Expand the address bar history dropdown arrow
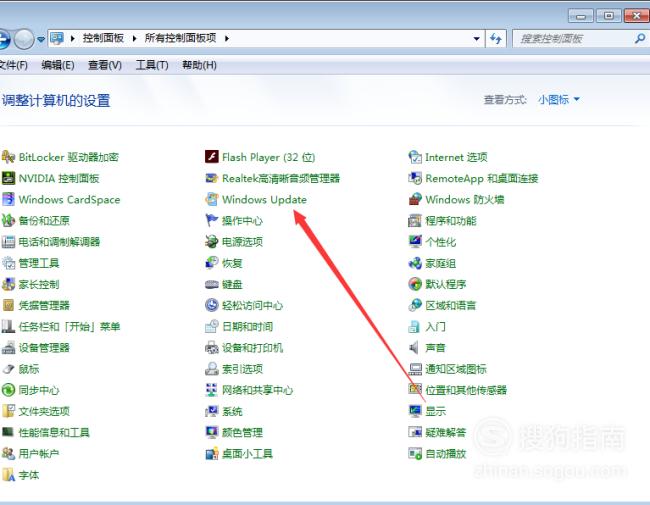Viewport: 650px width, 505px height. pyautogui.click(x=477, y=39)
